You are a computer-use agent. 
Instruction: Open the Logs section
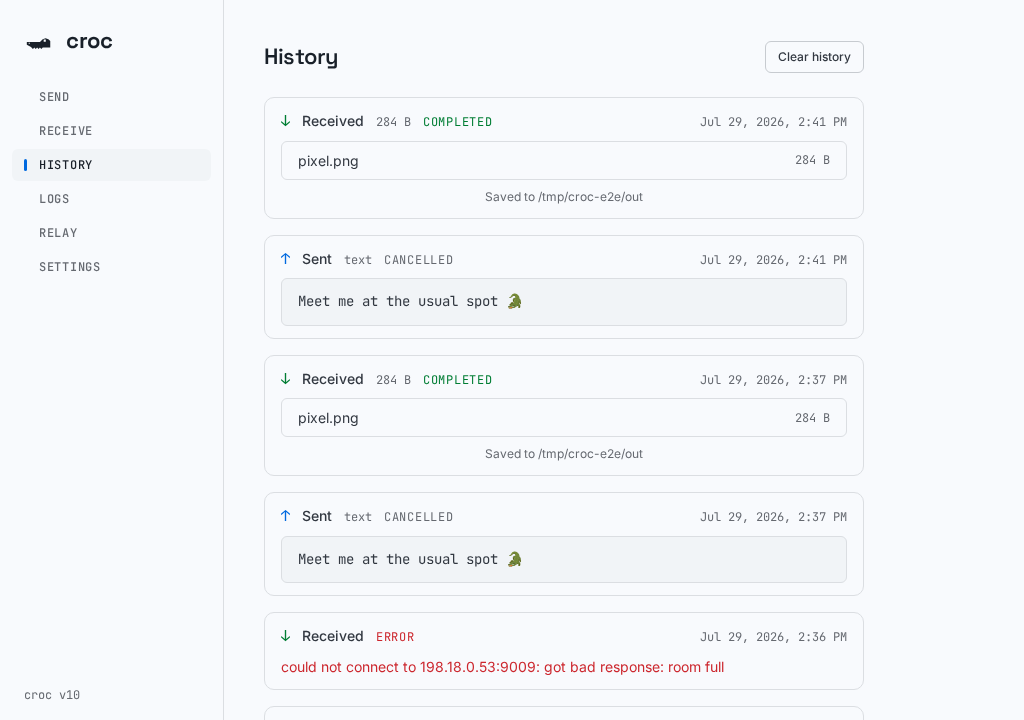(x=111, y=199)
